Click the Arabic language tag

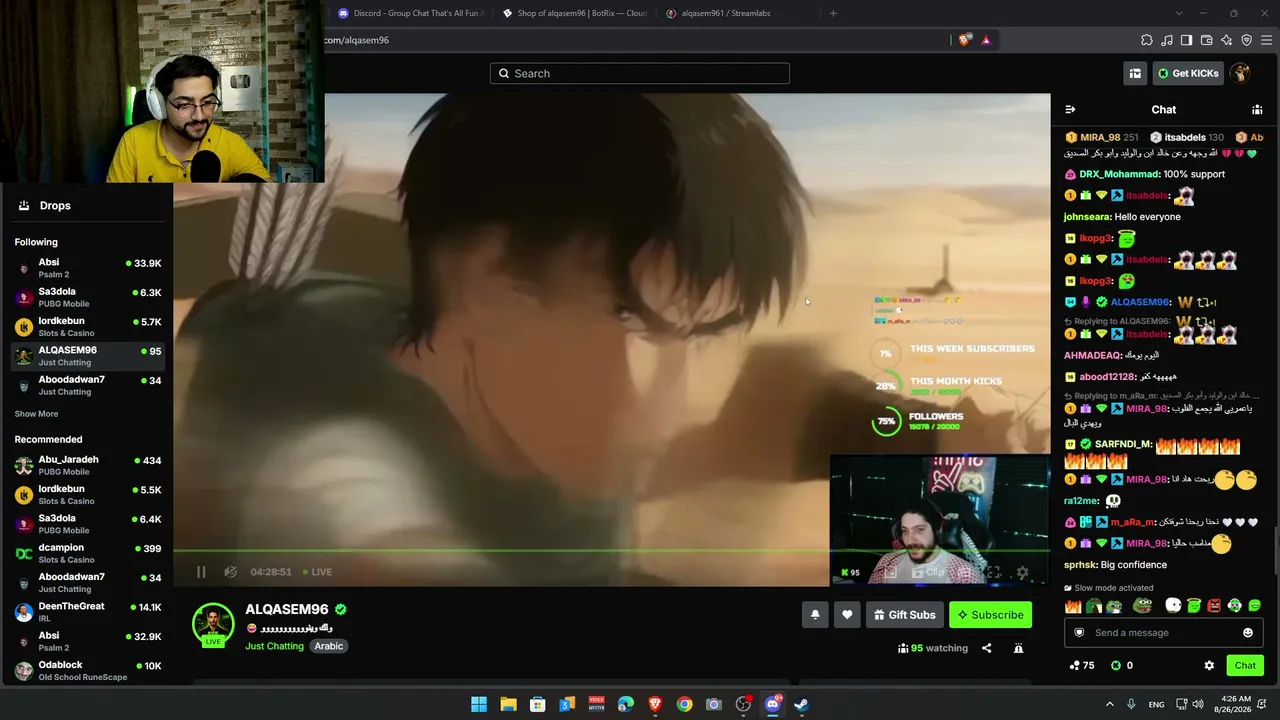pos(329,646)
